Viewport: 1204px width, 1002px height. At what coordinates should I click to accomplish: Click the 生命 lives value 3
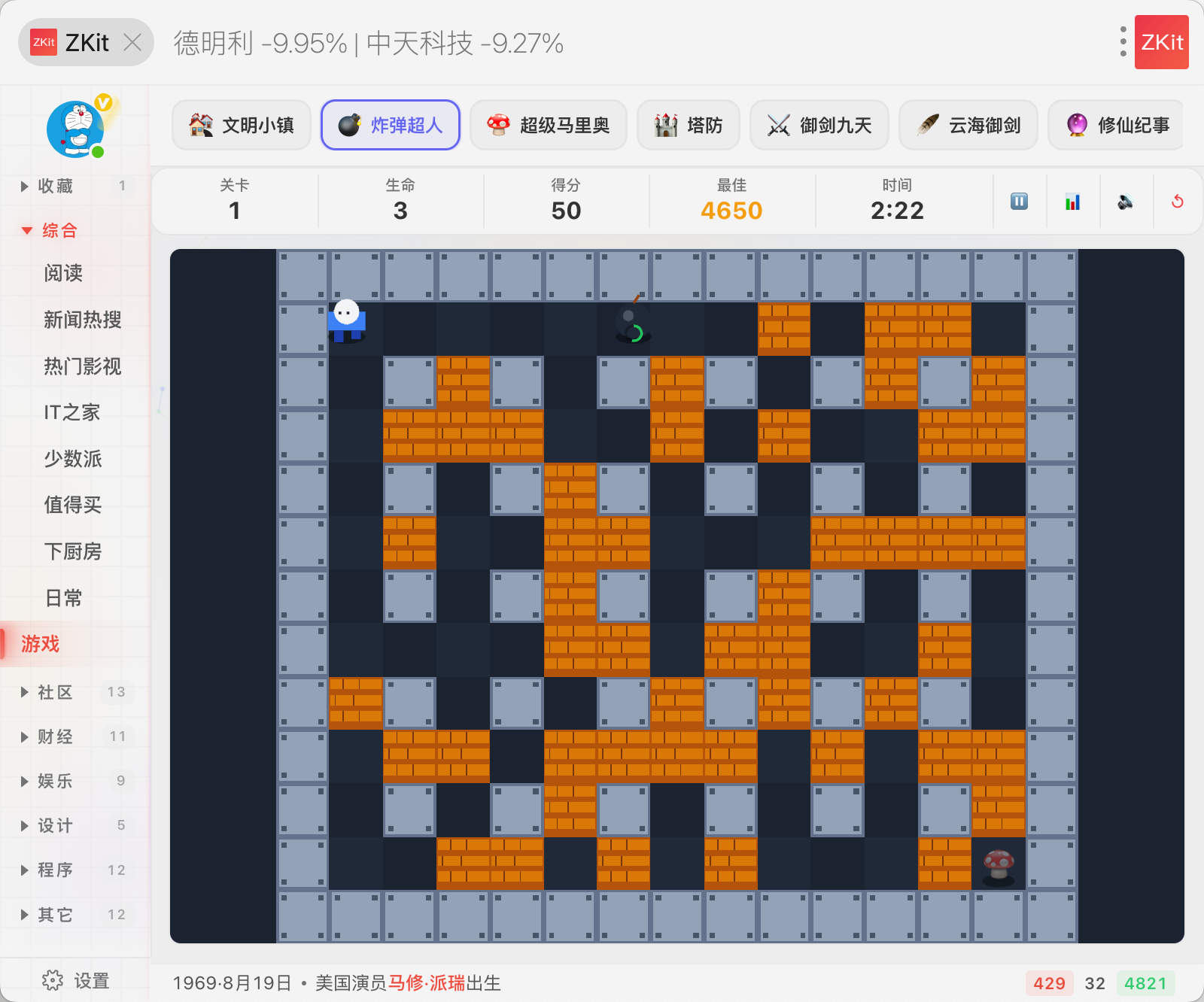400,211
